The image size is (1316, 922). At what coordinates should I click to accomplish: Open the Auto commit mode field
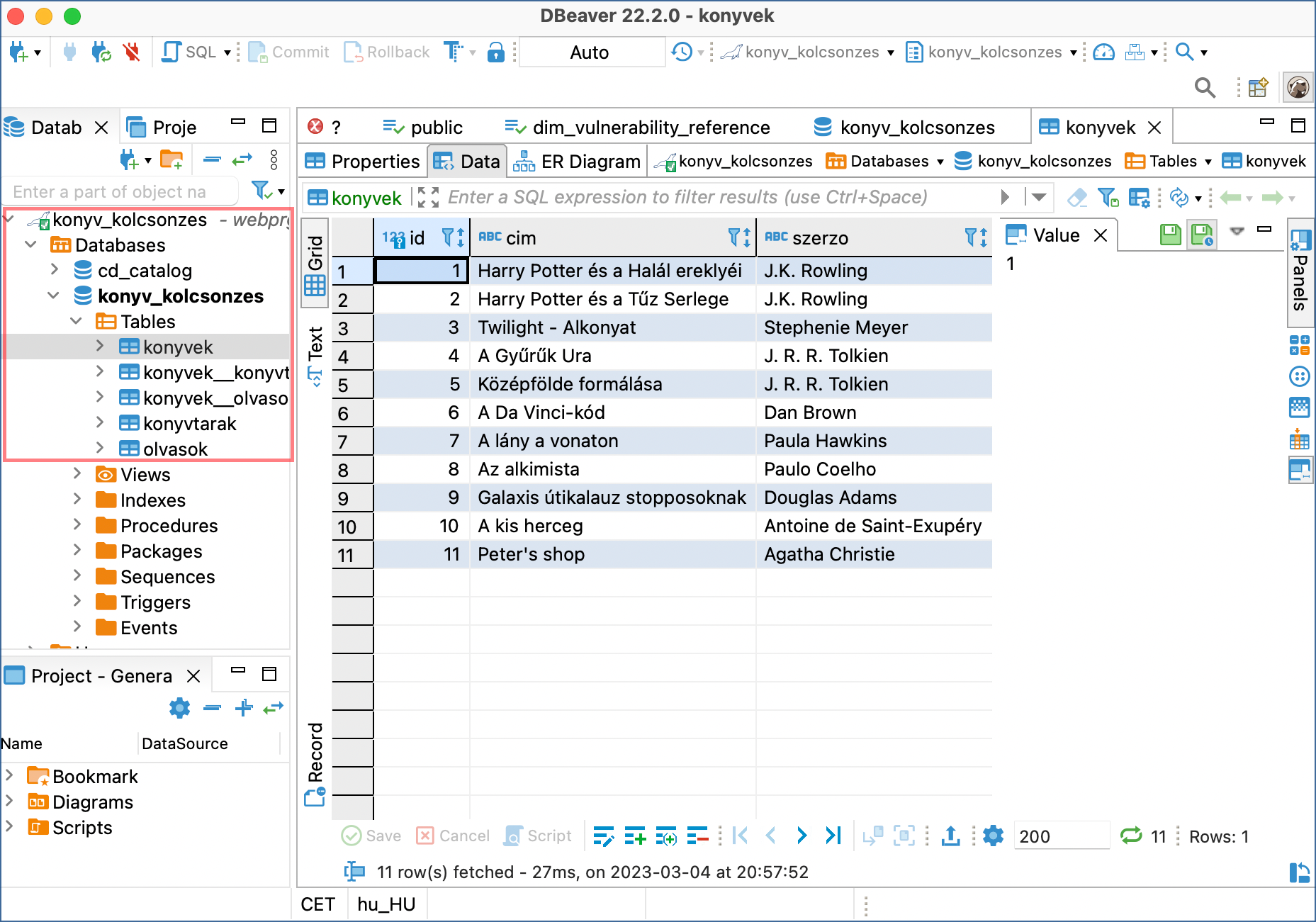[x=591, y=52]
